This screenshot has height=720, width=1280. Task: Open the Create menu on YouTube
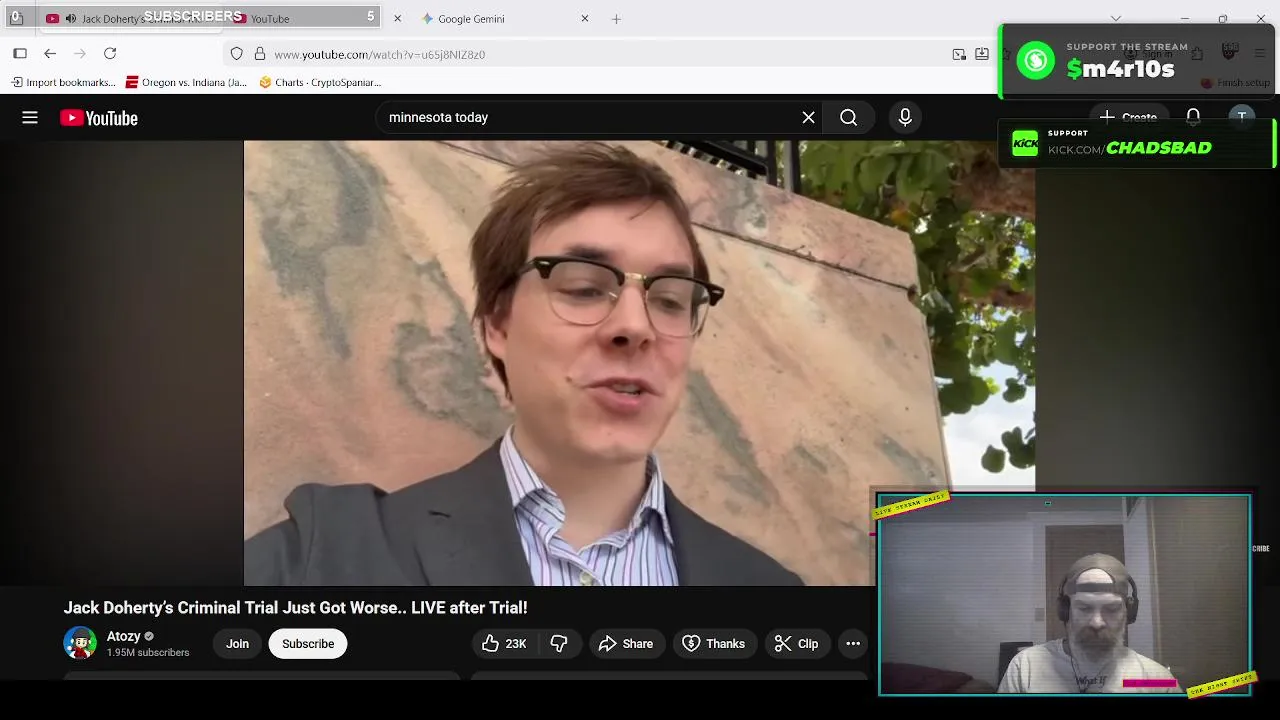click(1128, 118)
